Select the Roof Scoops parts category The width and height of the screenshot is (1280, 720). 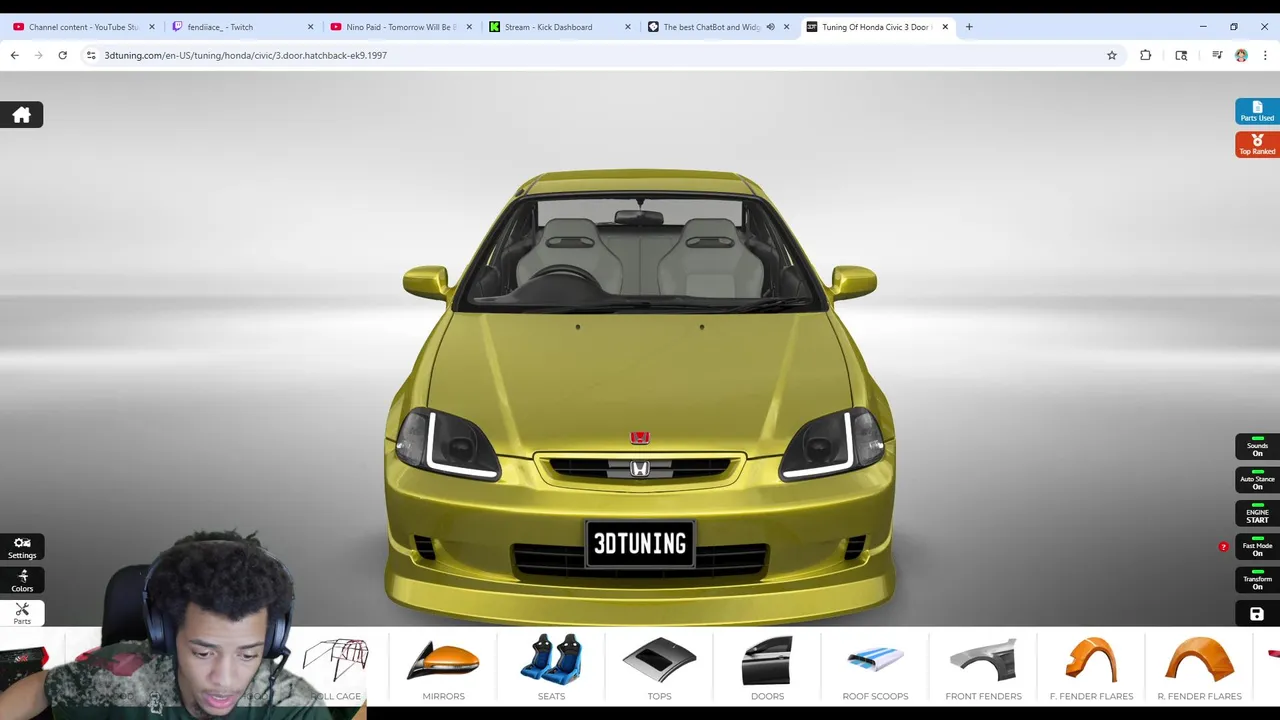[875, 668]
